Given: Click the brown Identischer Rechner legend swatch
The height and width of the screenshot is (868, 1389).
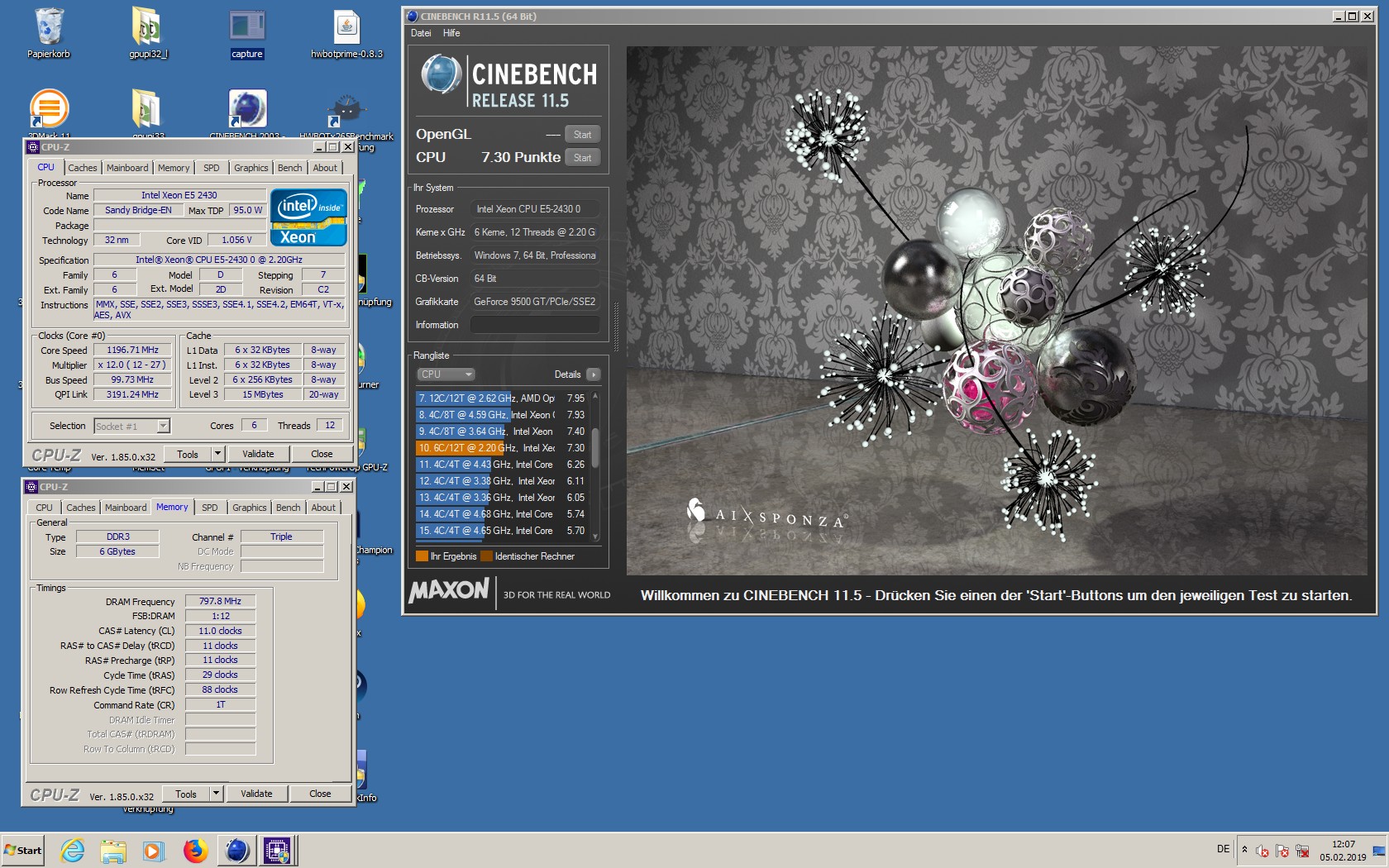Looking at the screenshot, I should (486, 556).
